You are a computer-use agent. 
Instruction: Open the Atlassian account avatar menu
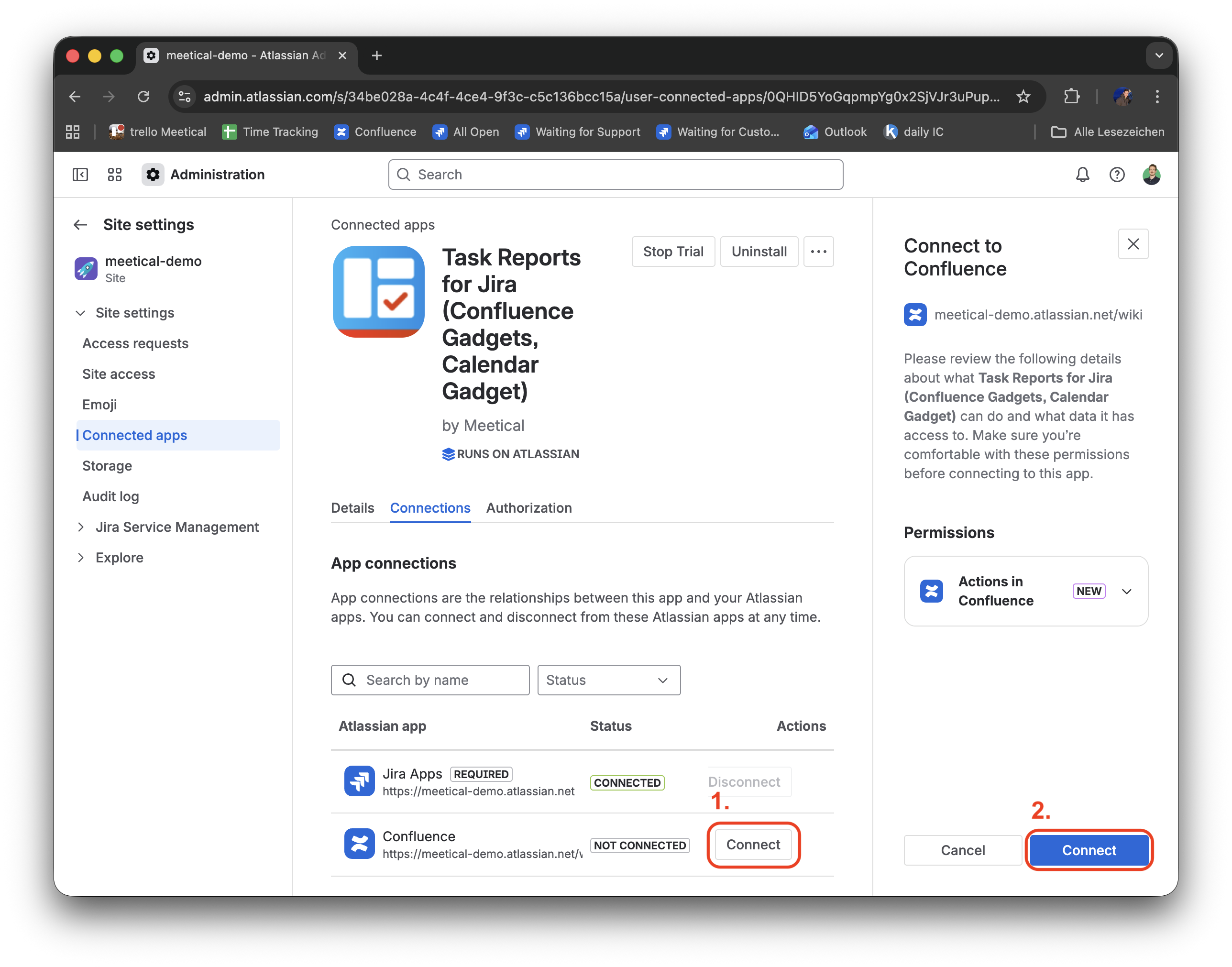(1151, 175)
